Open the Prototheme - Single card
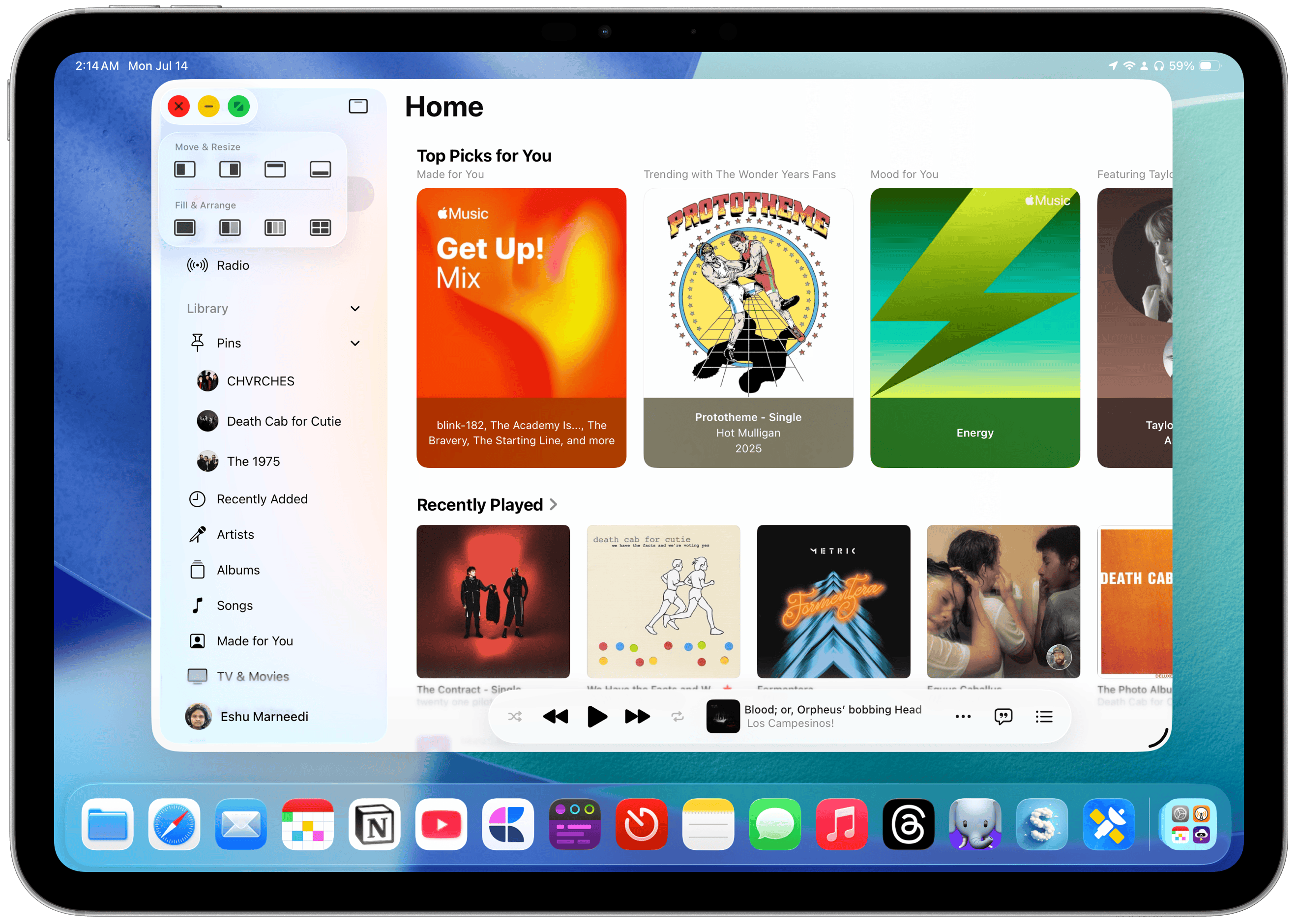 point(749,328)
